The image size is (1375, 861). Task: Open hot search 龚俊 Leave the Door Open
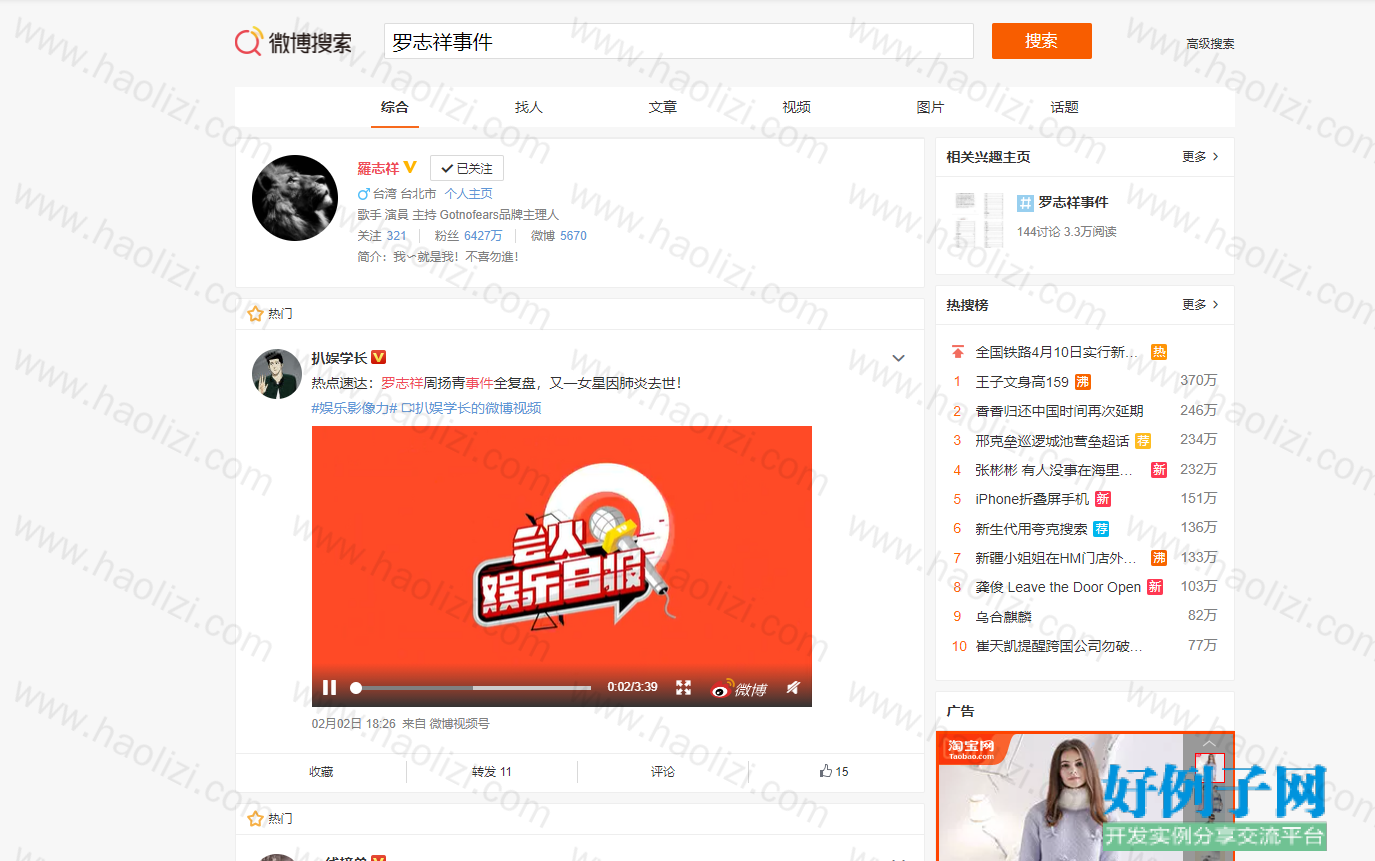click(x=1058, y=587)
